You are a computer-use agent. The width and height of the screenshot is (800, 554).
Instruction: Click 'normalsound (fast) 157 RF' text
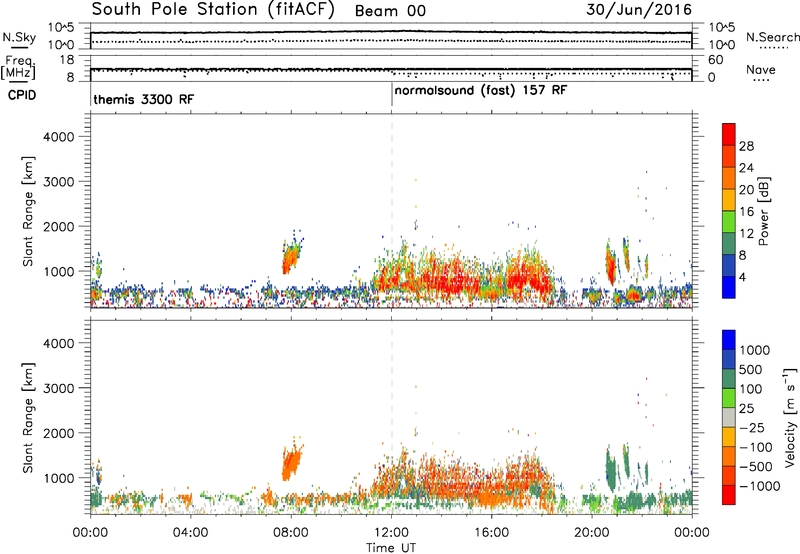[x=481, y=91]
